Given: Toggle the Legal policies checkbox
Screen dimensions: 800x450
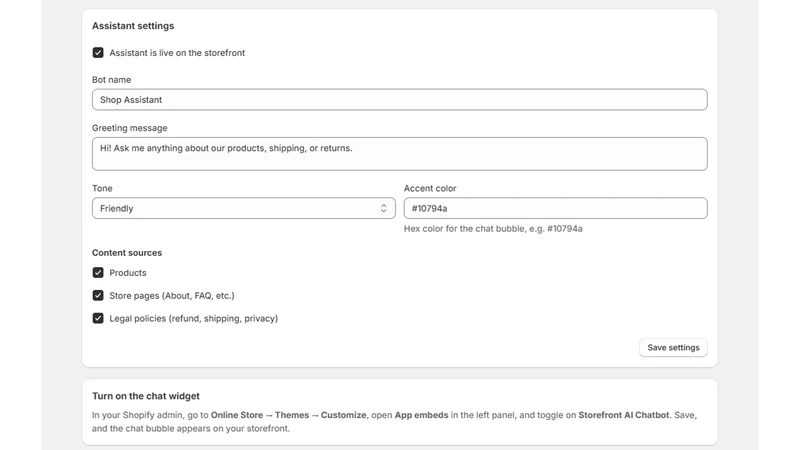Looking at the screenshot, I should [98, 318].
